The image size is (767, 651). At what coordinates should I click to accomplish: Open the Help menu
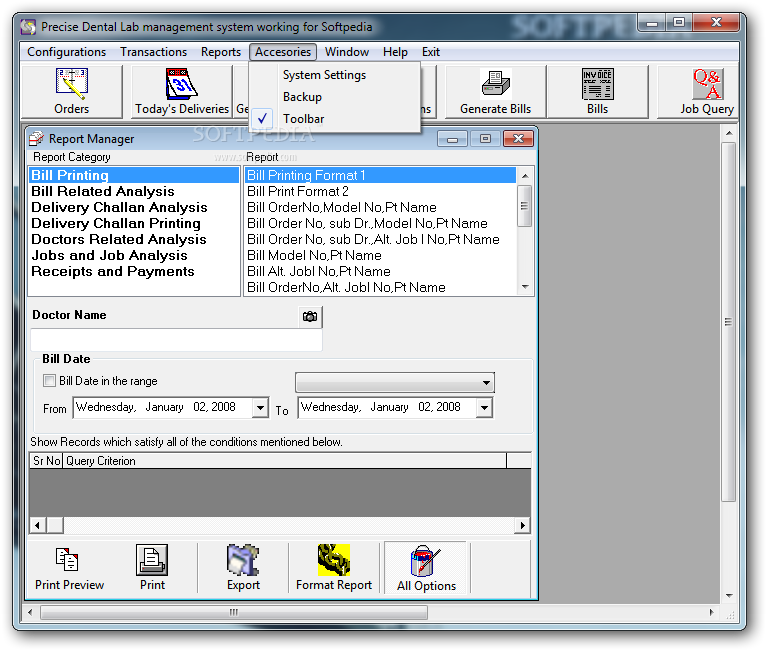[395, 52]
